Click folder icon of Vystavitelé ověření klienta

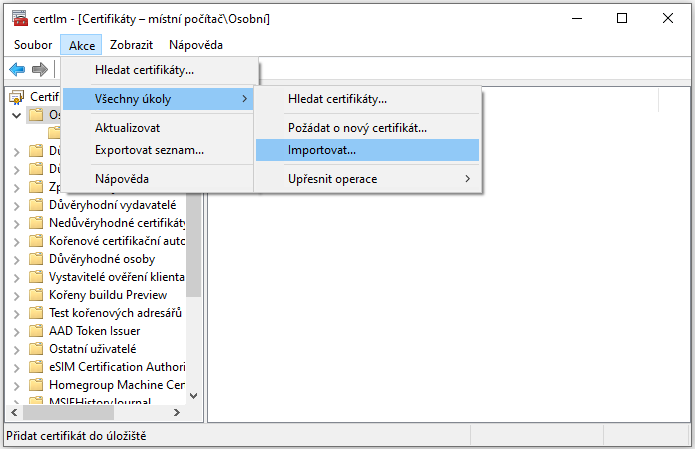pos(36,277)
